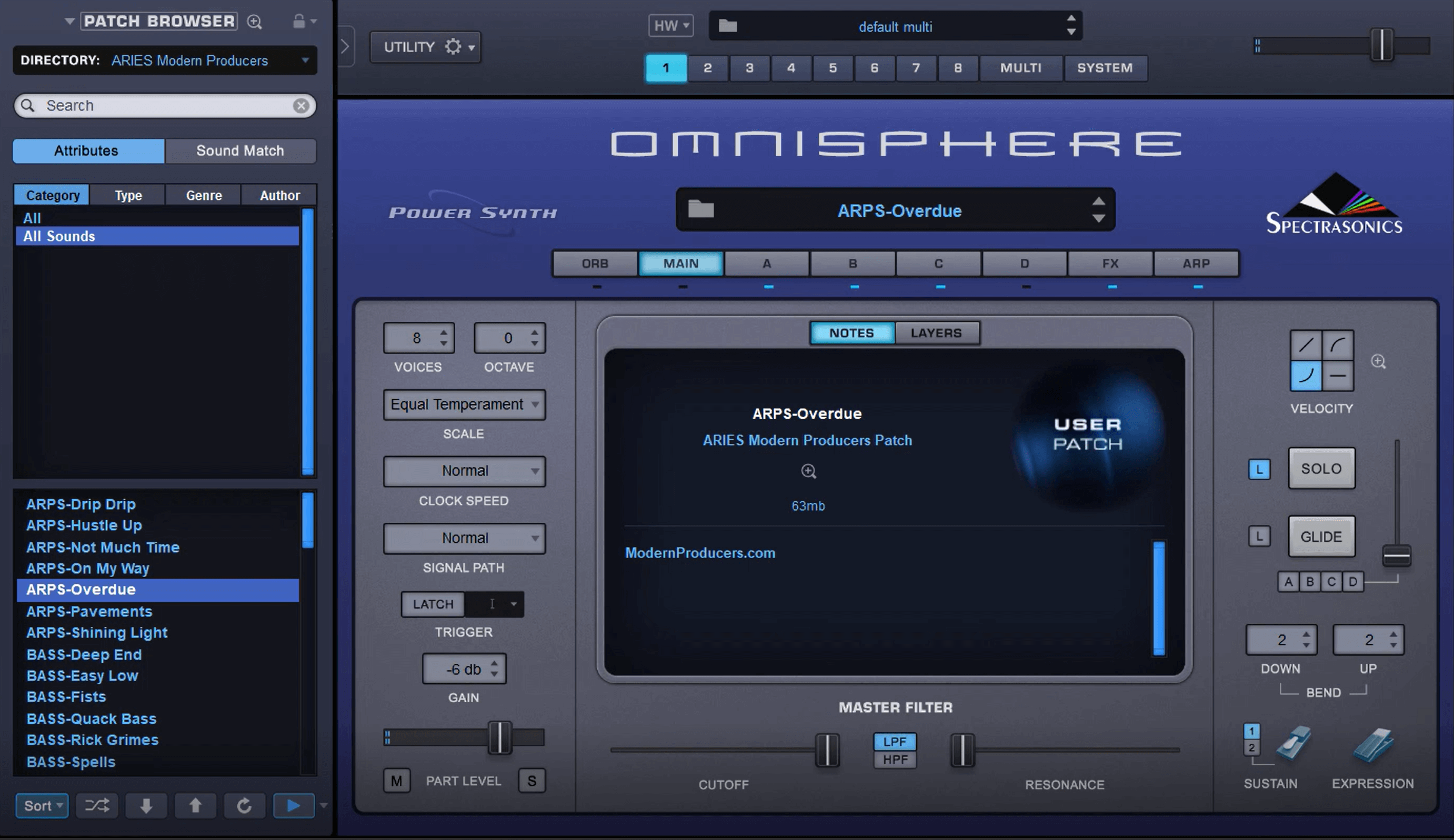Open the HW dropdown
Viewport: 1454px width, 840px height.
pyautogui.click(x=671, y=25)
